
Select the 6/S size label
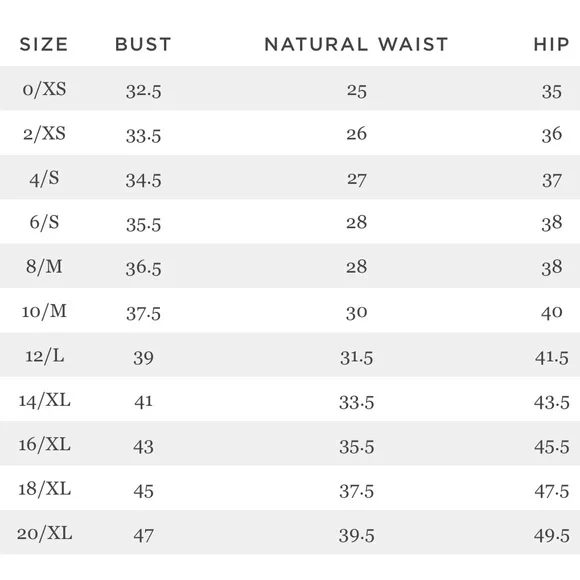[44, 222]
